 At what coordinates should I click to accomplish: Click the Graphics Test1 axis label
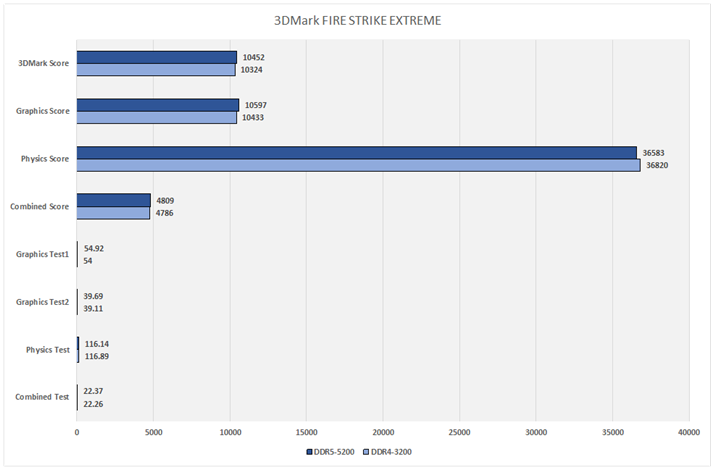(x=42, y=254)
